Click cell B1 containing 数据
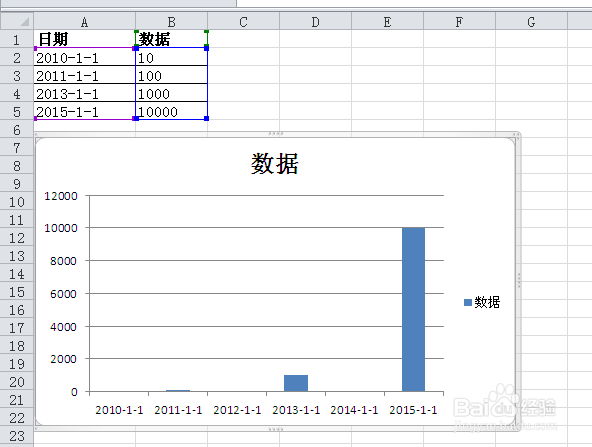This screenshot has width=592, height=447. (x=171, y=39)
